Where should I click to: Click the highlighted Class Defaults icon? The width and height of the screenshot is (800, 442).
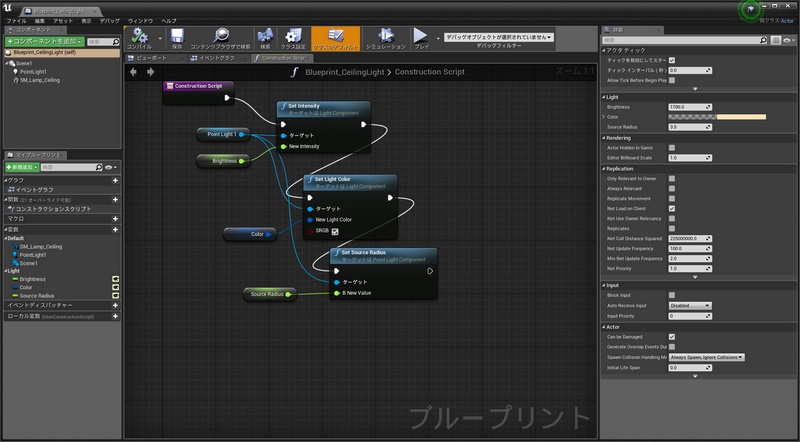(x=335, y=36)
